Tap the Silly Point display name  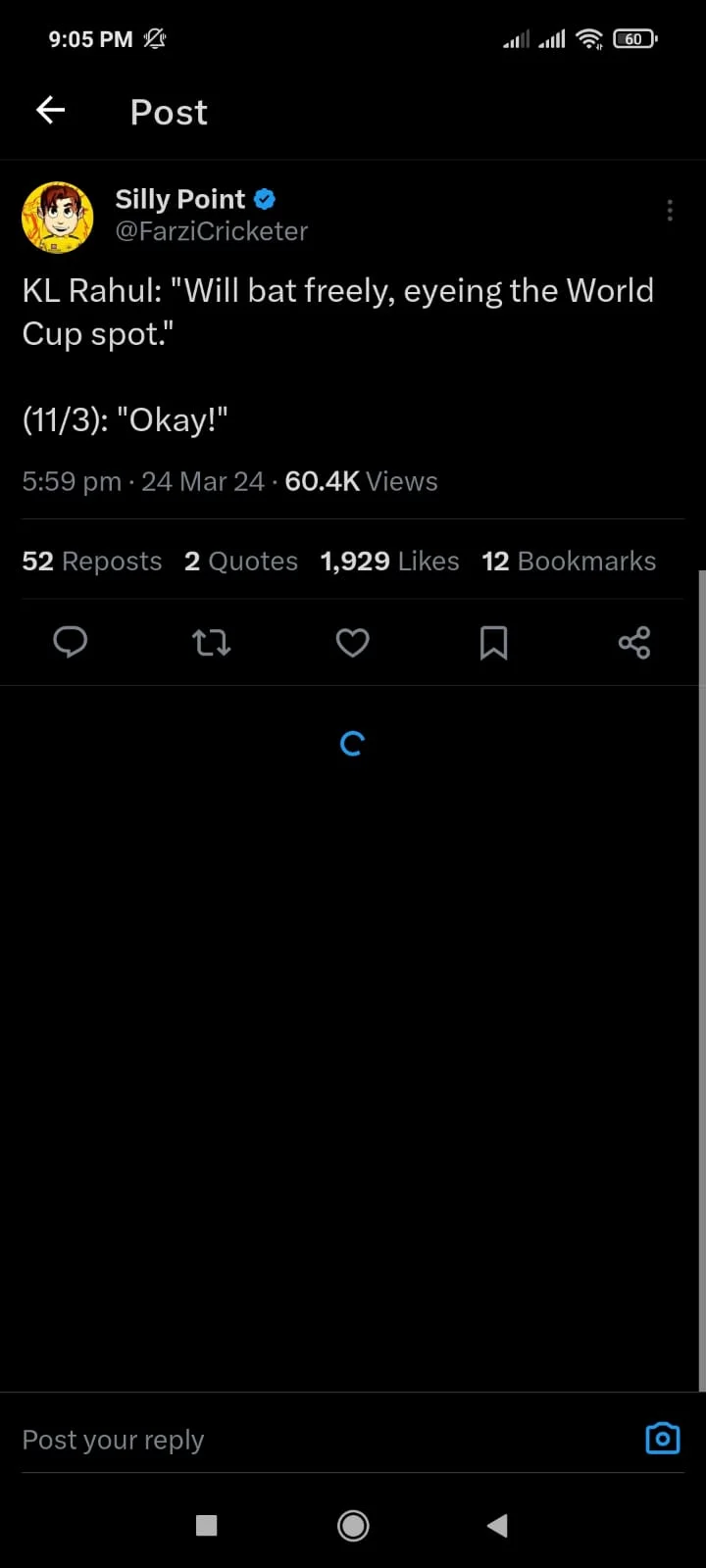point(180,199)
